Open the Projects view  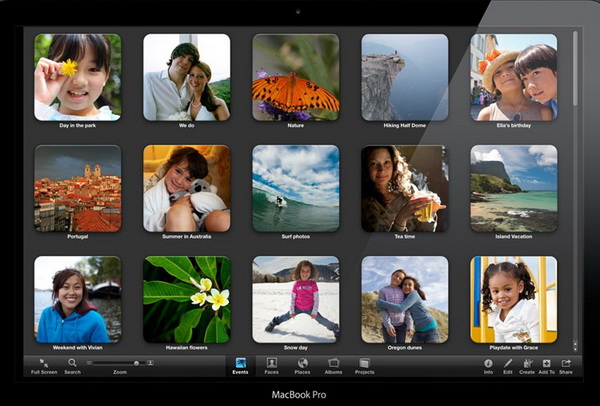pos(364,364)
